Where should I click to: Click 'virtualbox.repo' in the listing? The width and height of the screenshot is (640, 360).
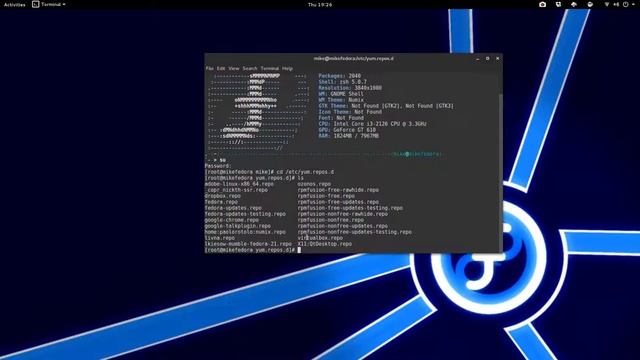[320, 238]
